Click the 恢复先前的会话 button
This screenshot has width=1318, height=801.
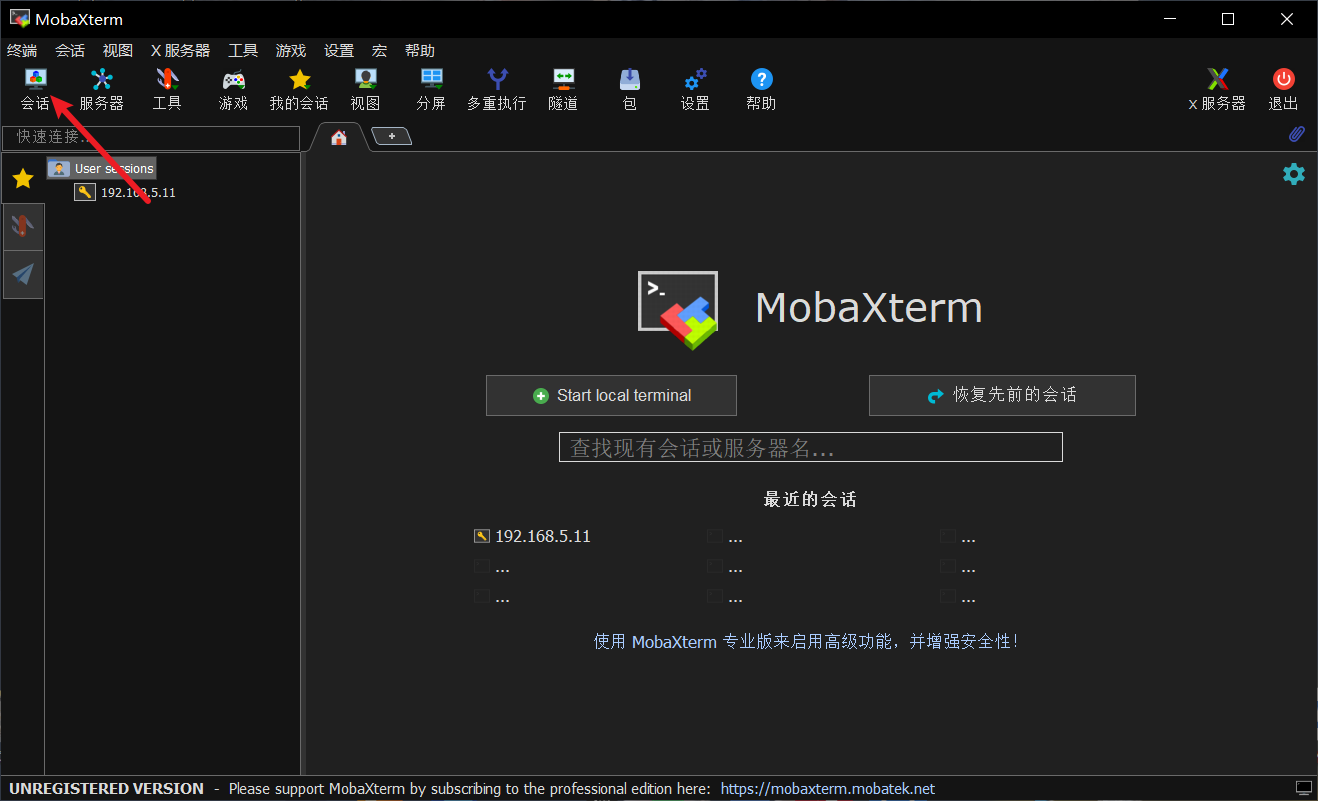point(1002,395)
